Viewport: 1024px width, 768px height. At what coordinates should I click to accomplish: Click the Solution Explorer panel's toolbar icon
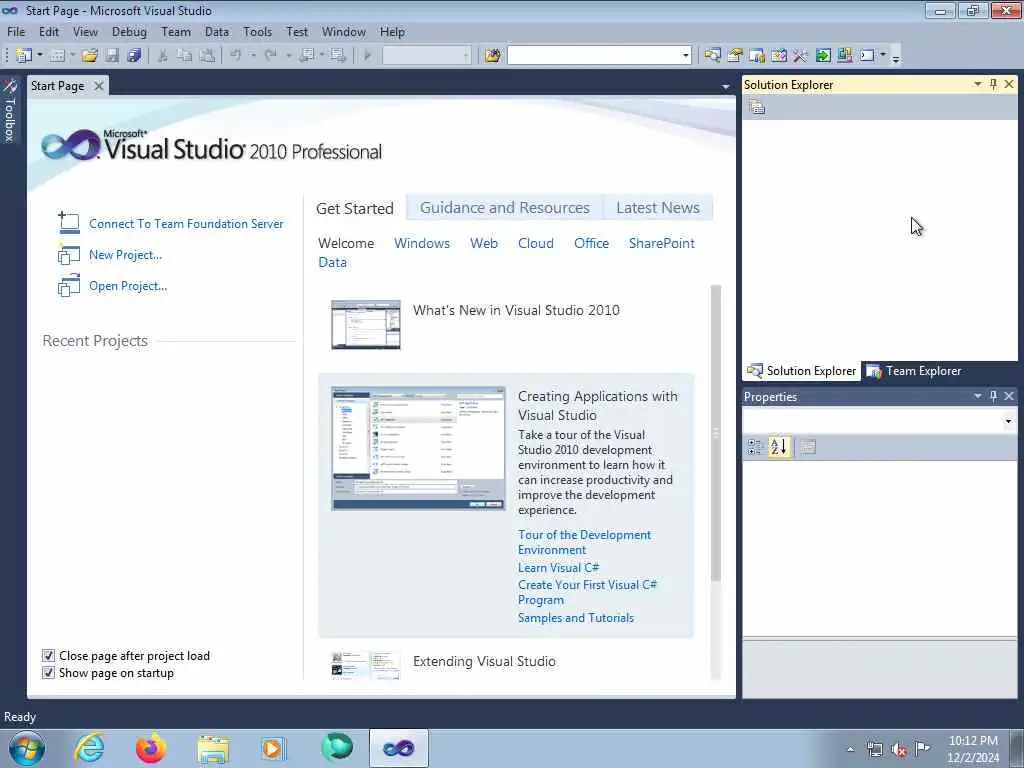pos(757,106)
